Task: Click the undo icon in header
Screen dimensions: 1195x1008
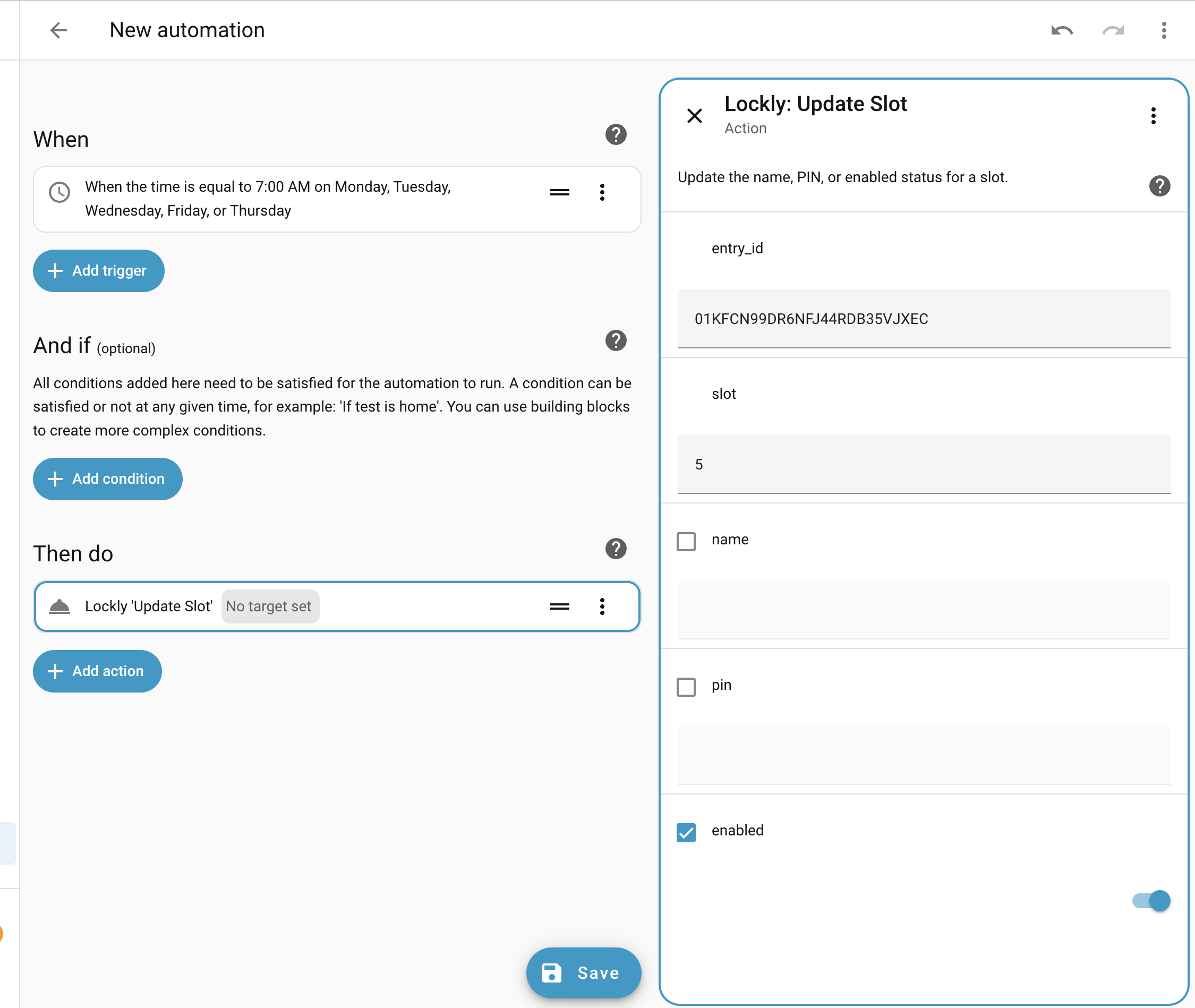Action: [x=1062, y=30]
